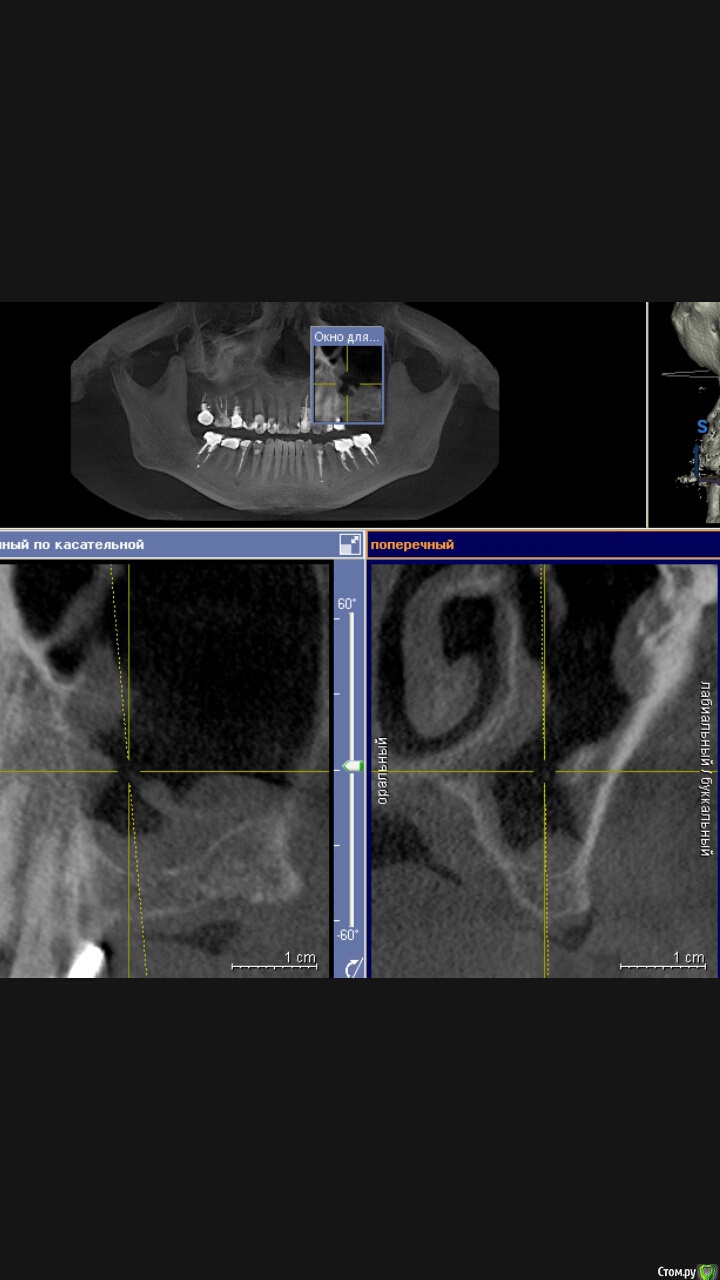Image resolution: width=720 pixels, height=1280 pixels.
Task: Click the 'оральный' orientation label
Action: point(382,771)
